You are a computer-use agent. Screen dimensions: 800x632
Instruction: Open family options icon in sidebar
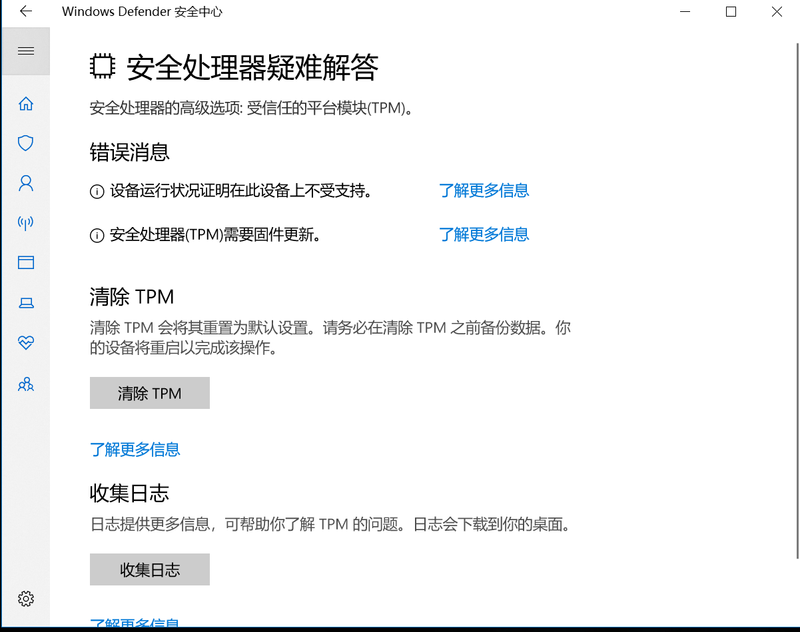click(x=26, y=384)
